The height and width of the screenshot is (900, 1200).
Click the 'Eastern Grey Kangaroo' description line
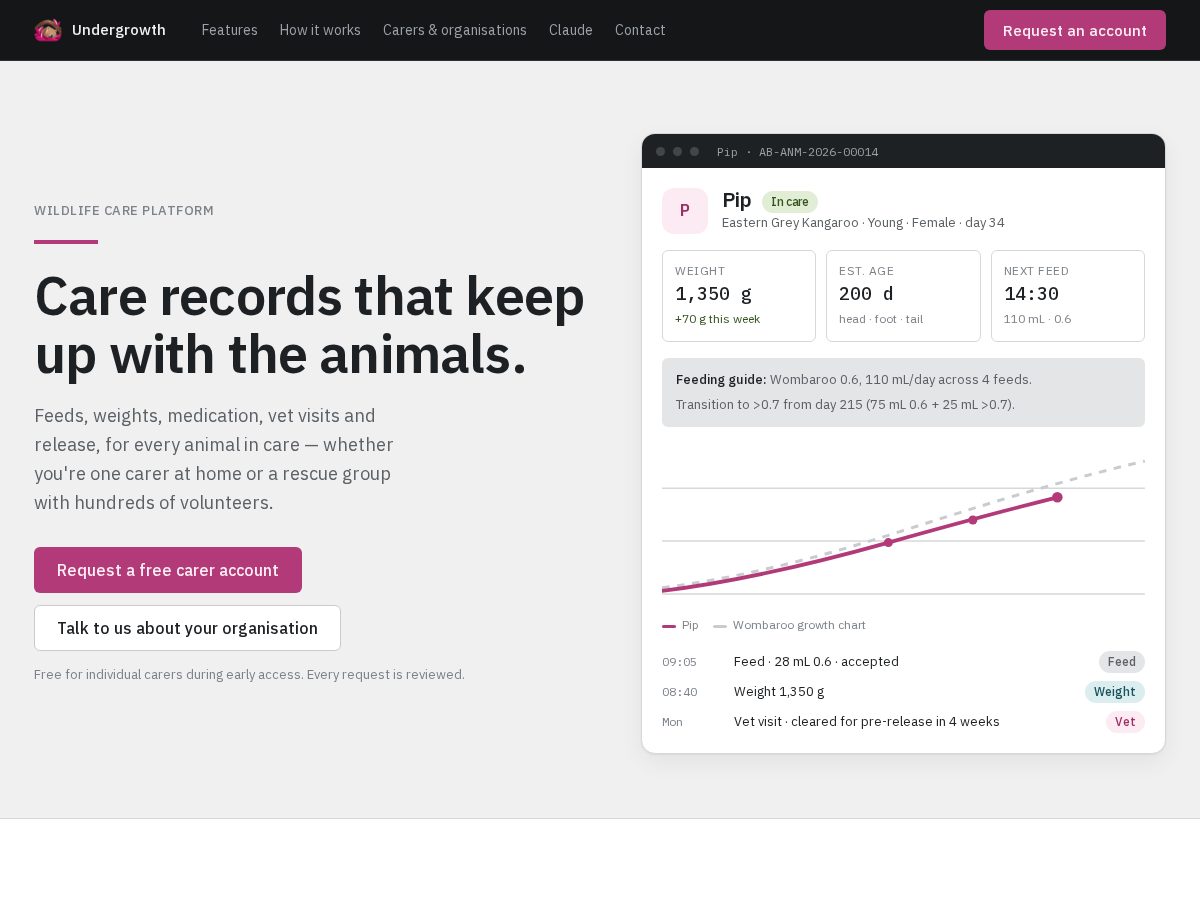coord(863,222)
